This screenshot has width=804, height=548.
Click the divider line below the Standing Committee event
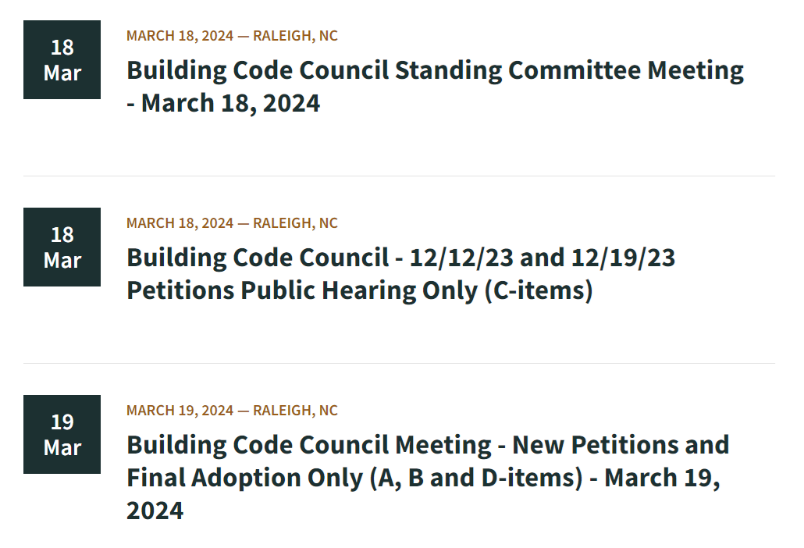point(400,176)
